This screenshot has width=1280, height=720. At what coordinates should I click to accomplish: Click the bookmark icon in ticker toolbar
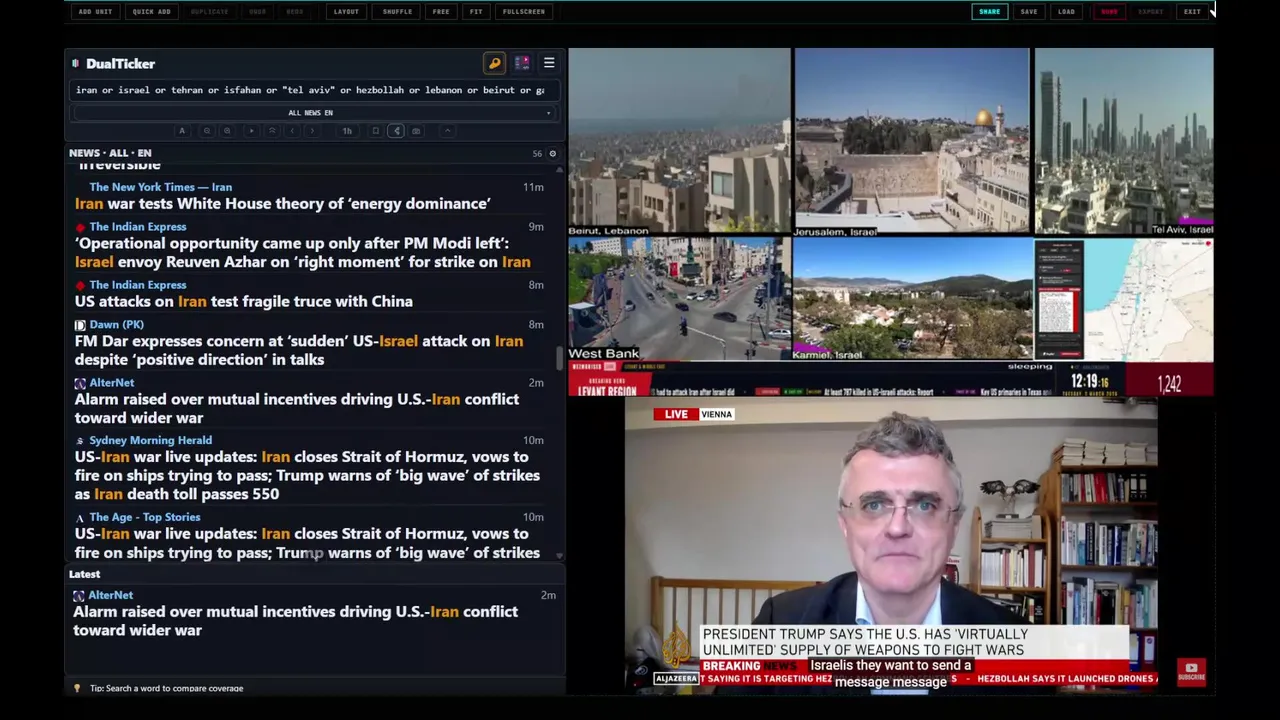point(376,131)
